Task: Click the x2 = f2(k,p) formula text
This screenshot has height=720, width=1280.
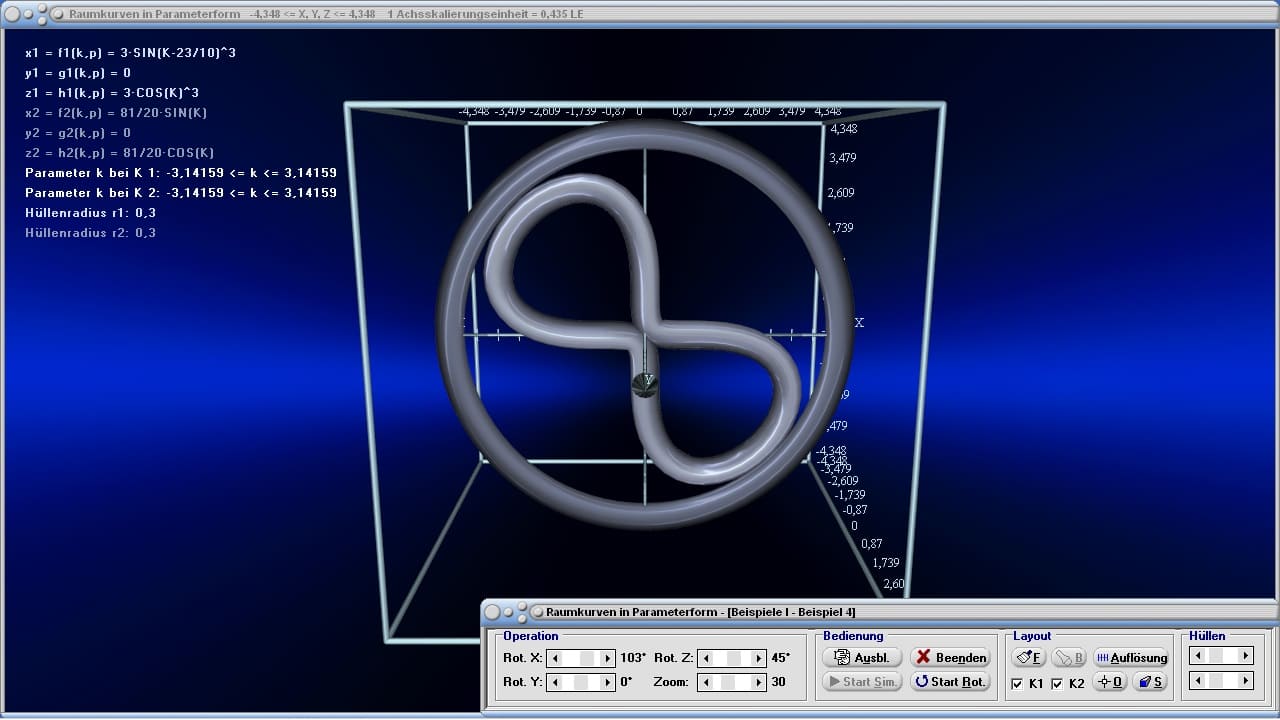Action: (x=116, y=113)
